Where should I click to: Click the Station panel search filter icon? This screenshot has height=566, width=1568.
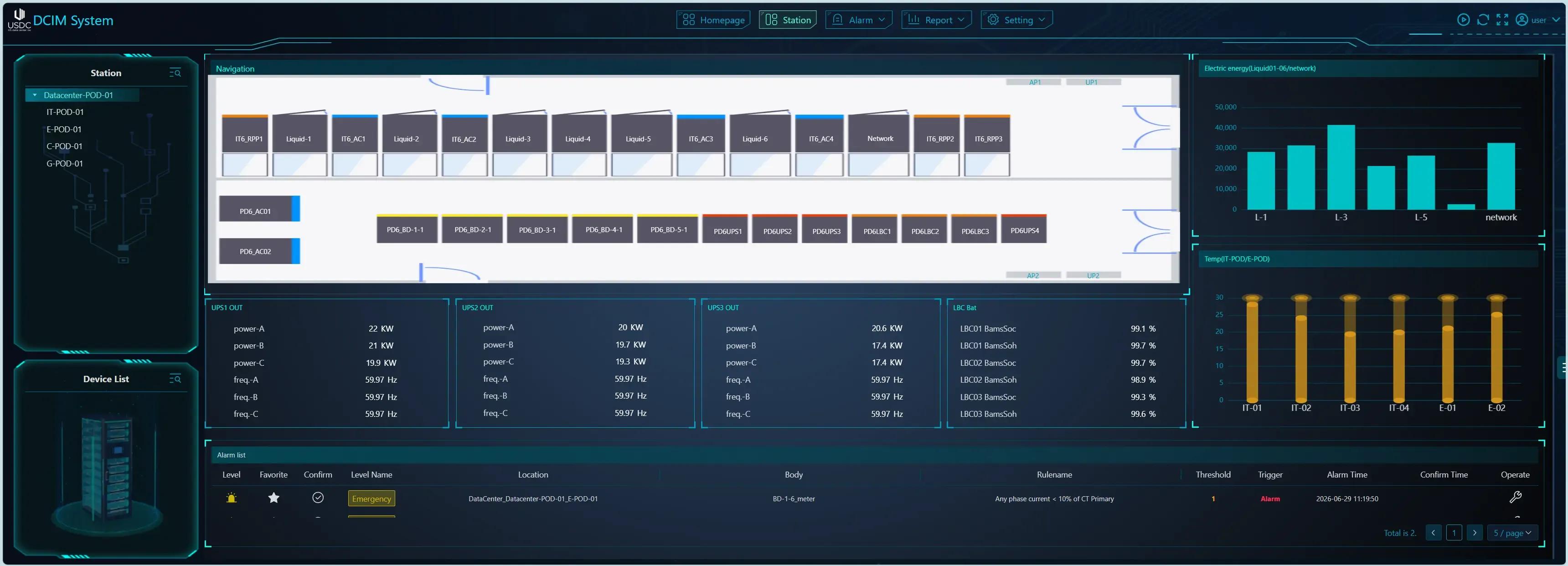175,73
